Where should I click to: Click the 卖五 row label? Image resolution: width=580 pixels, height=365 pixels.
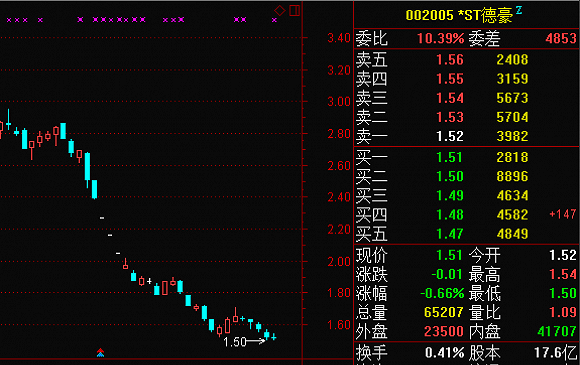point(371,60)
